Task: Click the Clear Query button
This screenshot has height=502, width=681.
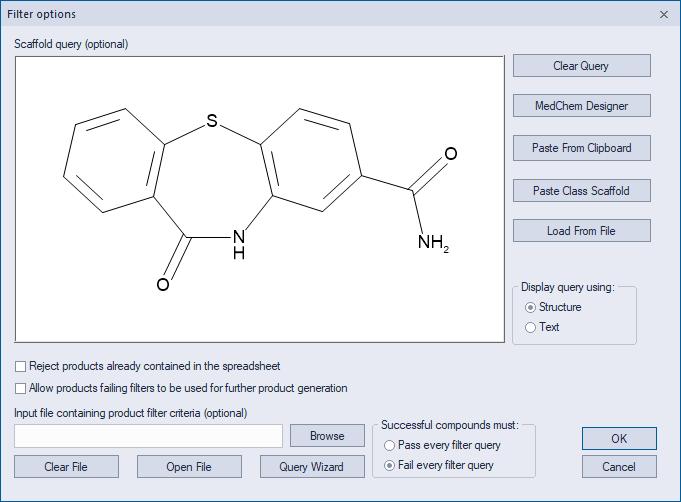Action: click(582, 66)
